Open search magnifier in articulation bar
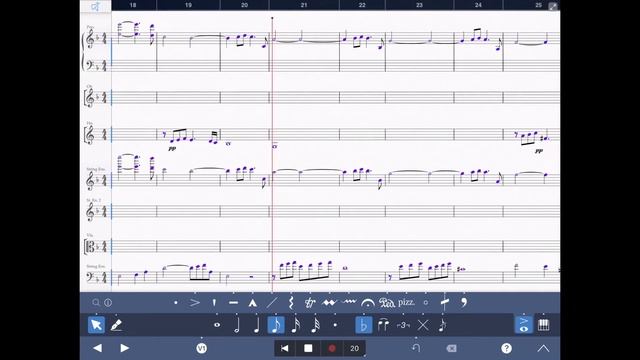The height and width of the screenshot is (360, 640). point(96,302)
